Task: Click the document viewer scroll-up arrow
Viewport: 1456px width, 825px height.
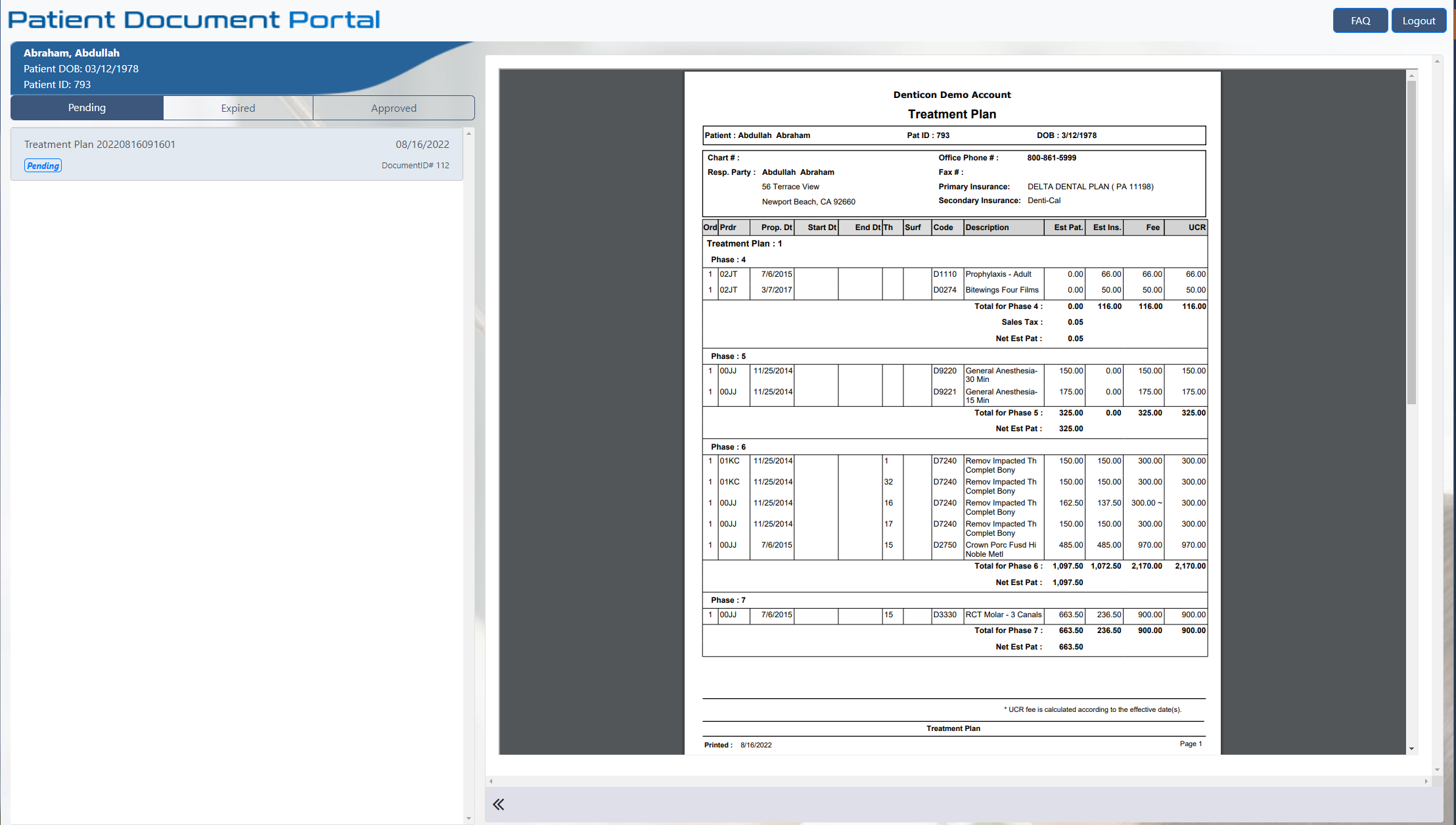Action: [x=1411, y=75]
